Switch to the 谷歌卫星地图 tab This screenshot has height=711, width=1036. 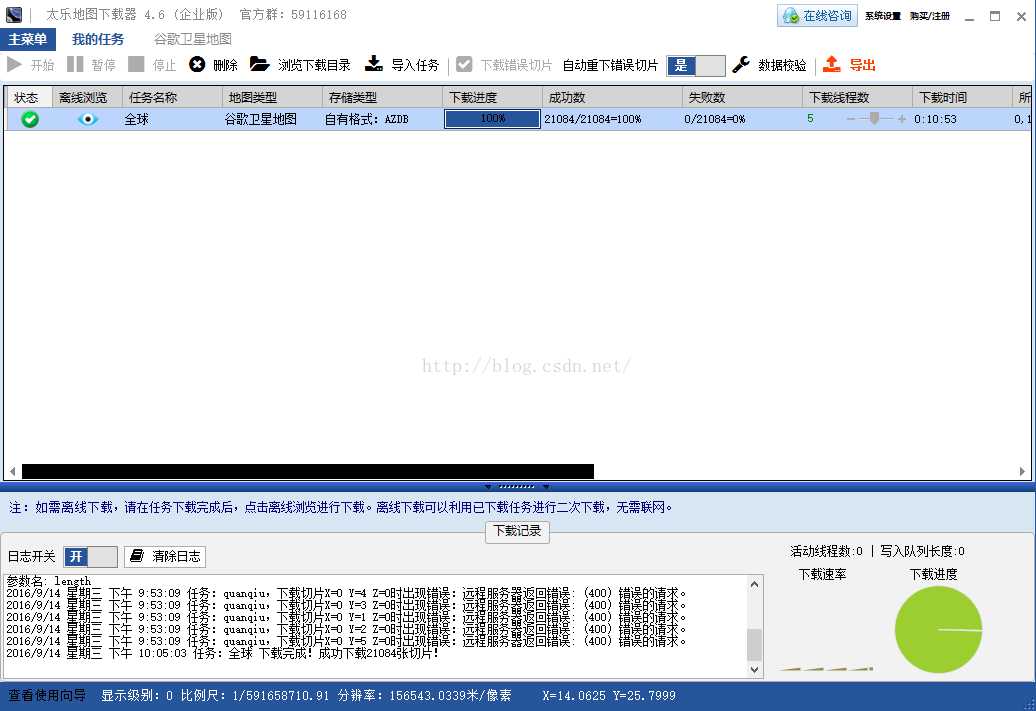(192, 39)
